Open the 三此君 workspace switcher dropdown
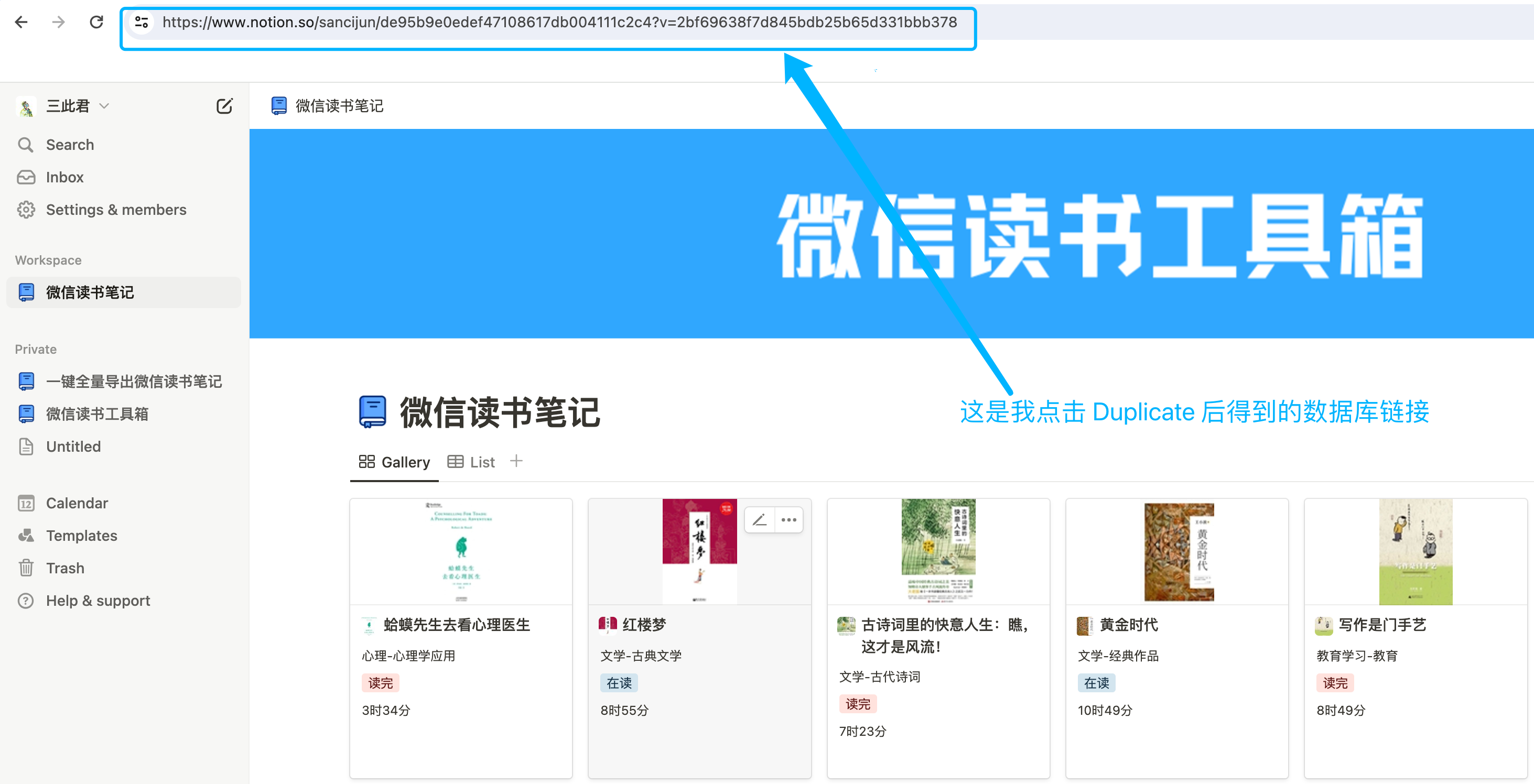The width and height of the screenshot is (1534, 784). [x=79, y=106]
